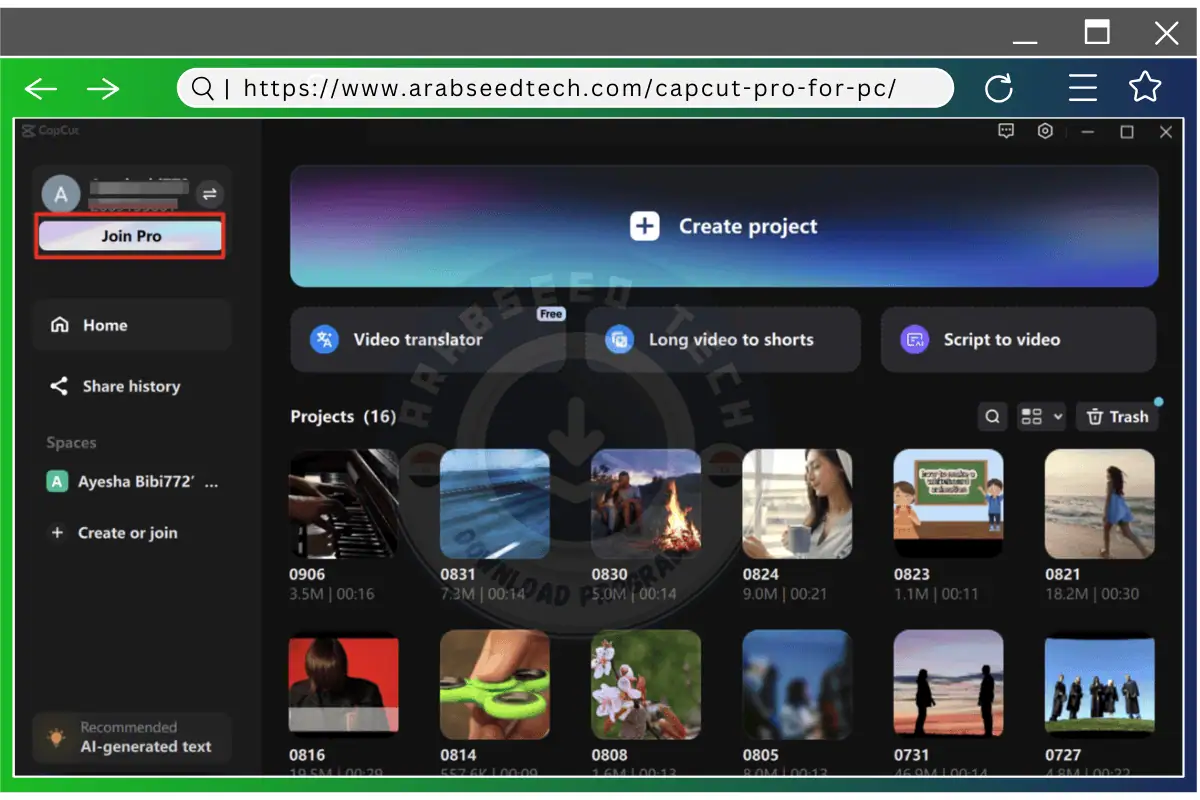Screen dimensions: 1200x800
Task: Open the feedback chat icon
Action: [1007, 132]
